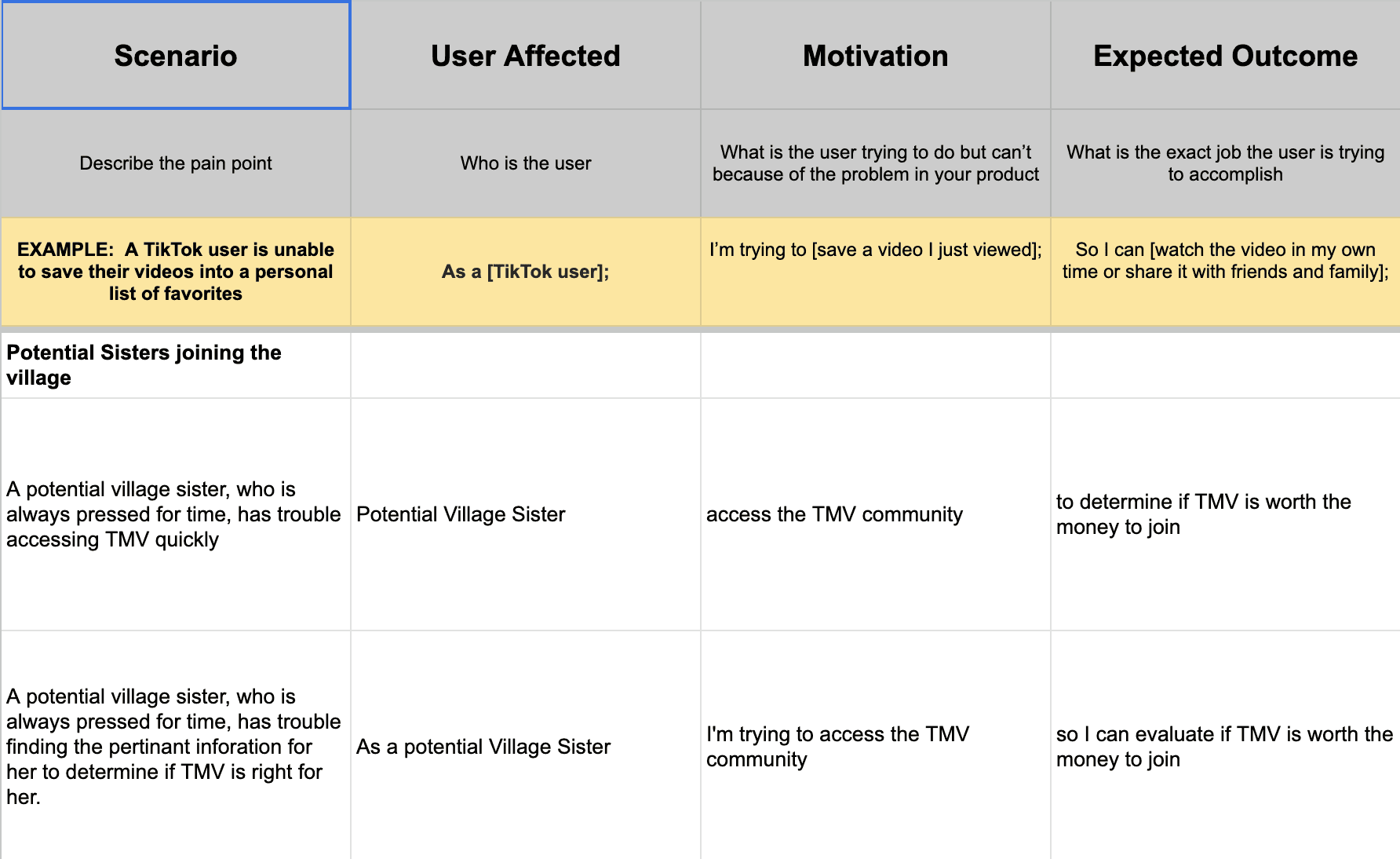Select the 'so I can evaluate if TMV' cell
The height and width of the screenshot is (859, 1400).
pos(1226,746)
